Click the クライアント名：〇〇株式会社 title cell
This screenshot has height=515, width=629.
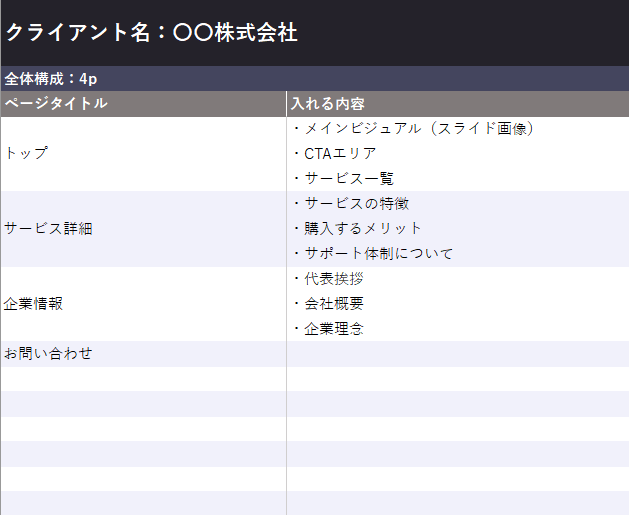click(152, 33)
